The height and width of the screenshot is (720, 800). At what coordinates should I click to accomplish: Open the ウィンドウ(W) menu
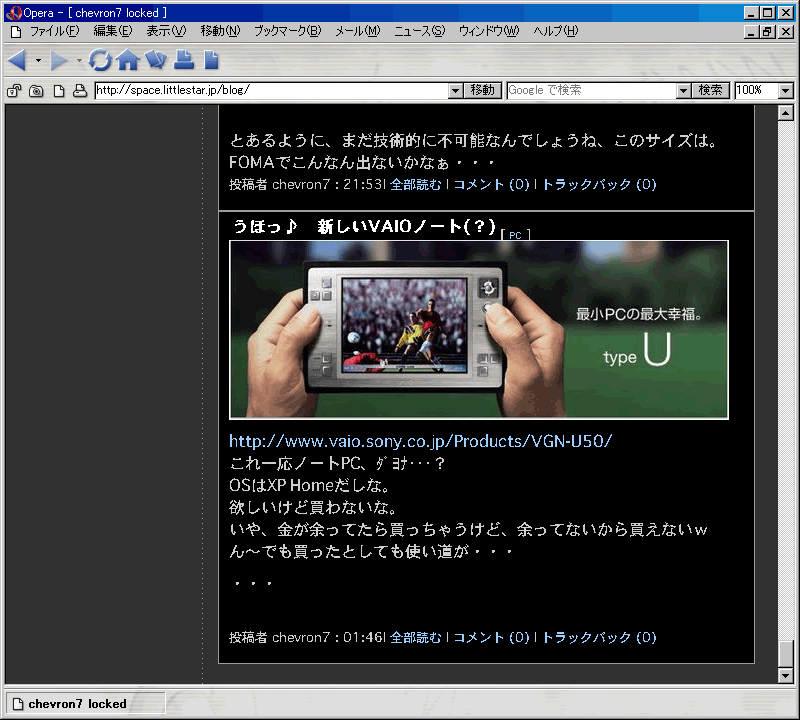pos(489,31)
